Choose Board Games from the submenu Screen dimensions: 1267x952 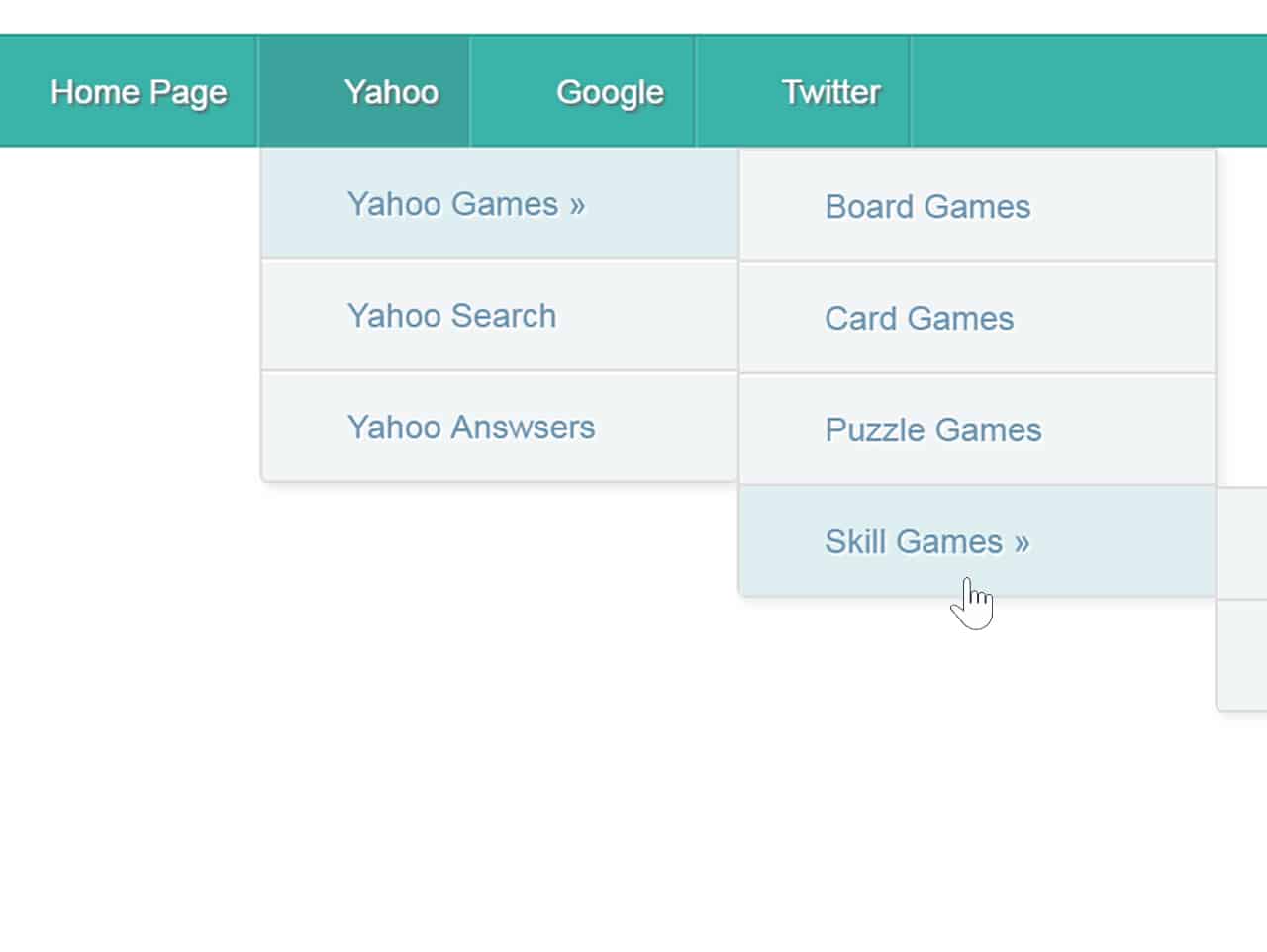(x=927, y=207)
